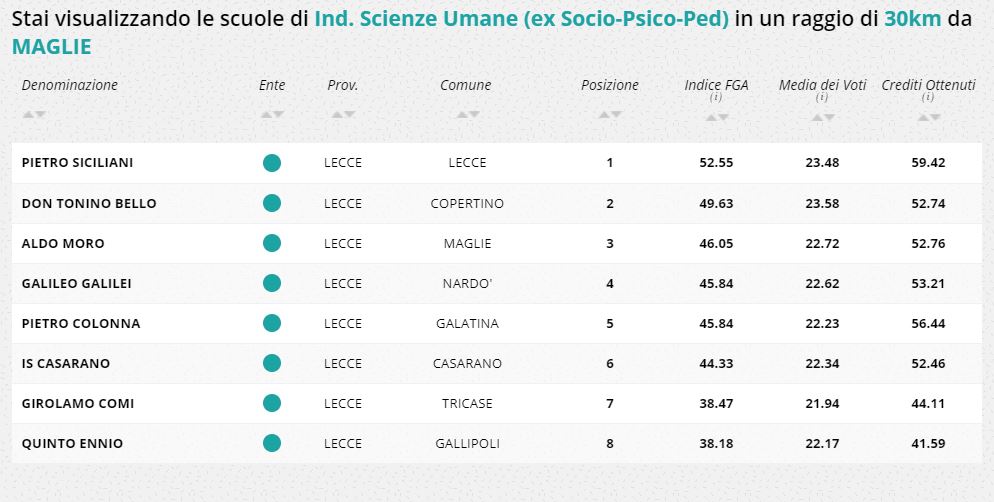Click the Ente circle for Quinto Ennio
The width and height of the screenshot is (994, 502).
point(271,443)
